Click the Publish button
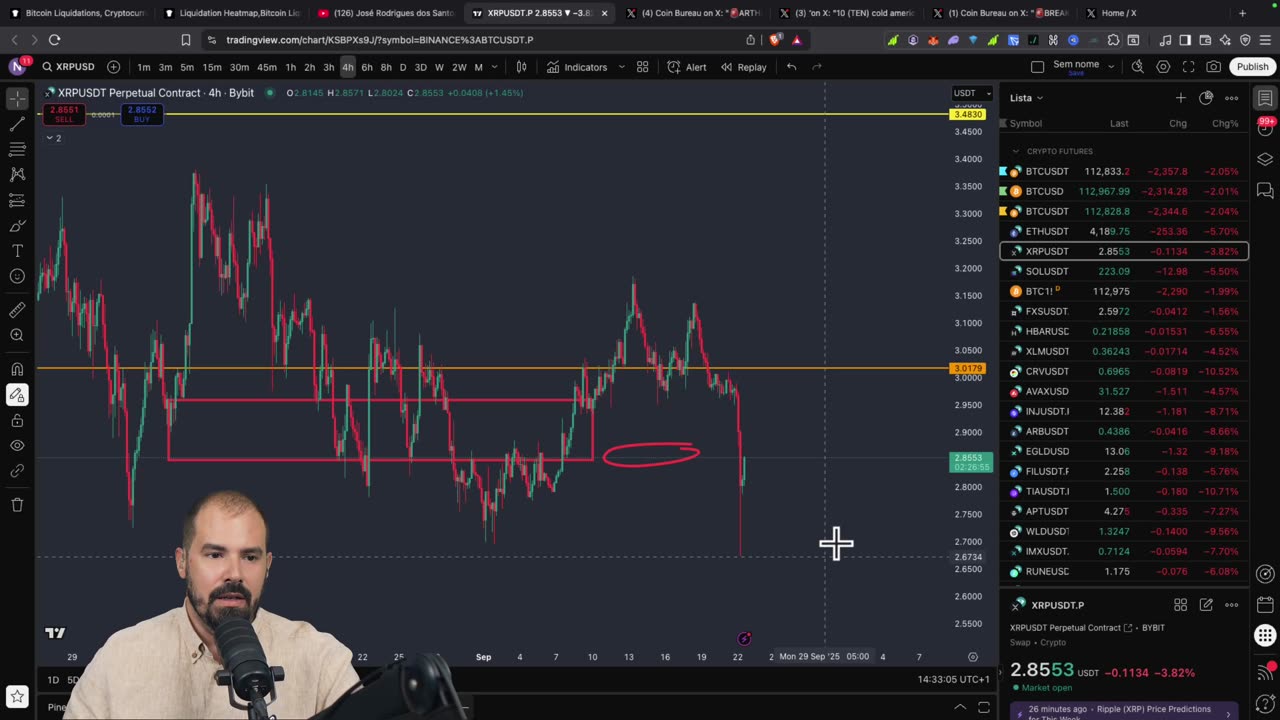This screenshot has height=720, width=1280. (1252, 67)
